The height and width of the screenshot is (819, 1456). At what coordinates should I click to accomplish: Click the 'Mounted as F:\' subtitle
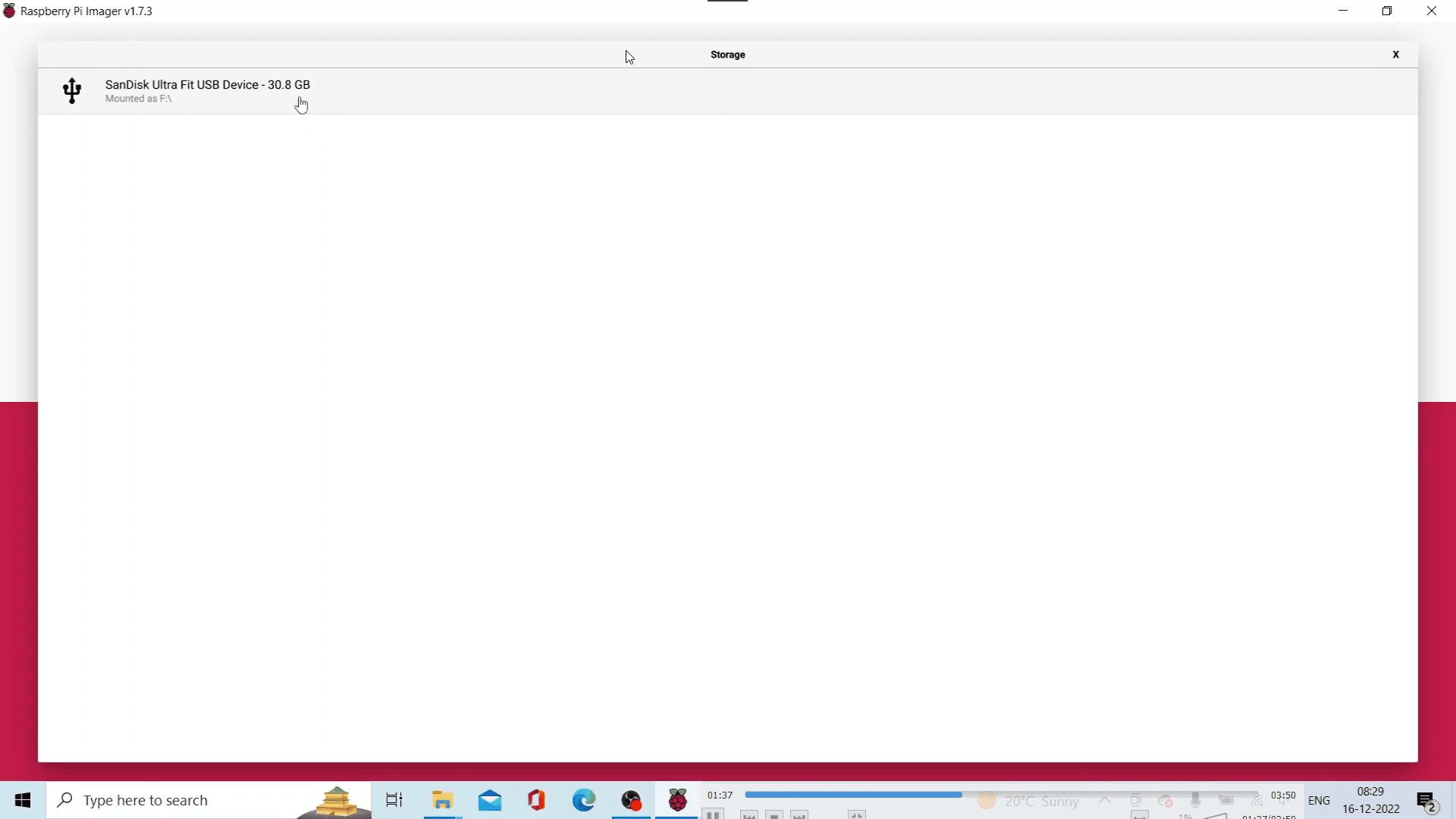coord(139,99)
